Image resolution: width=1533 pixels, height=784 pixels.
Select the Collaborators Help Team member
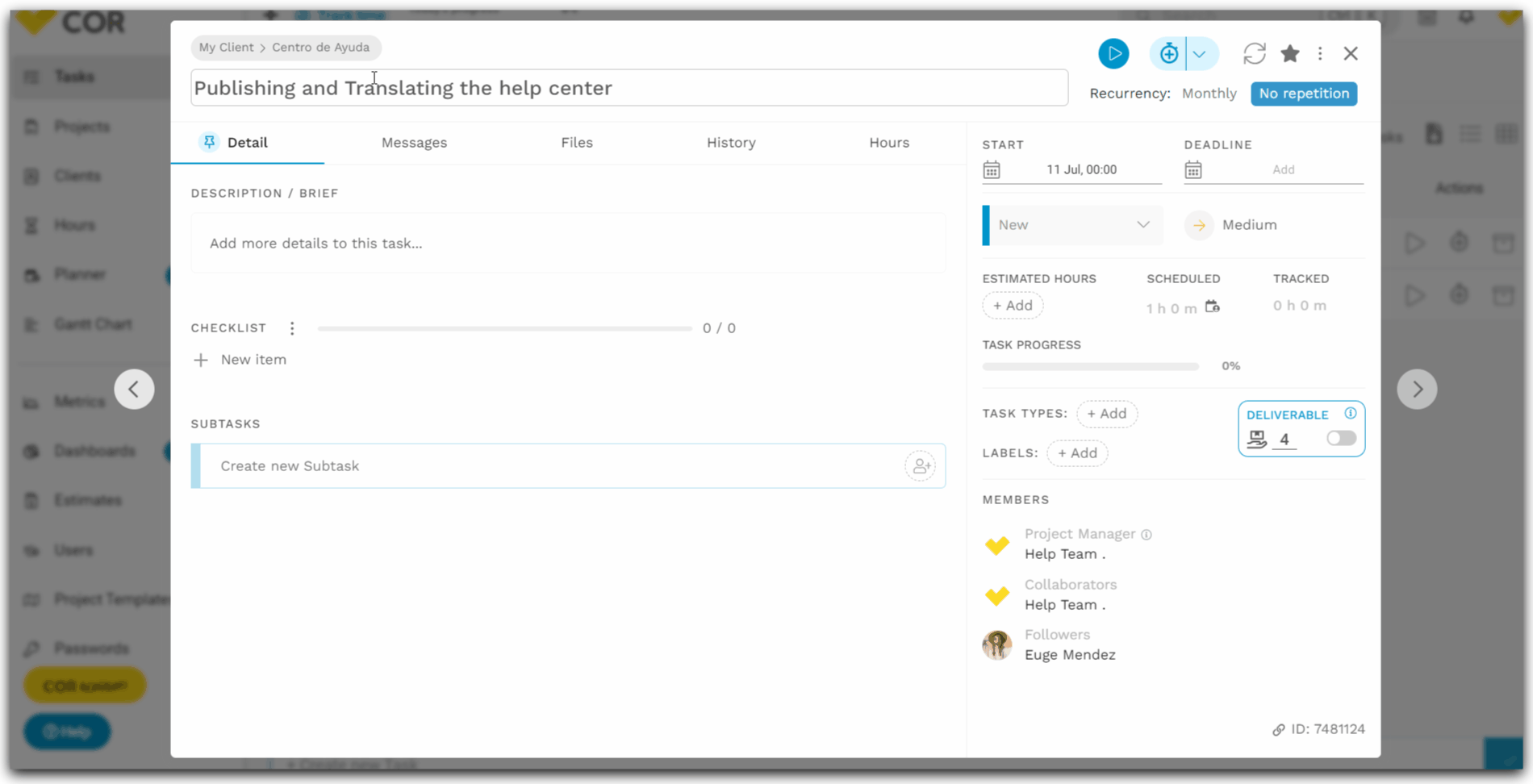pos(1064,605)
